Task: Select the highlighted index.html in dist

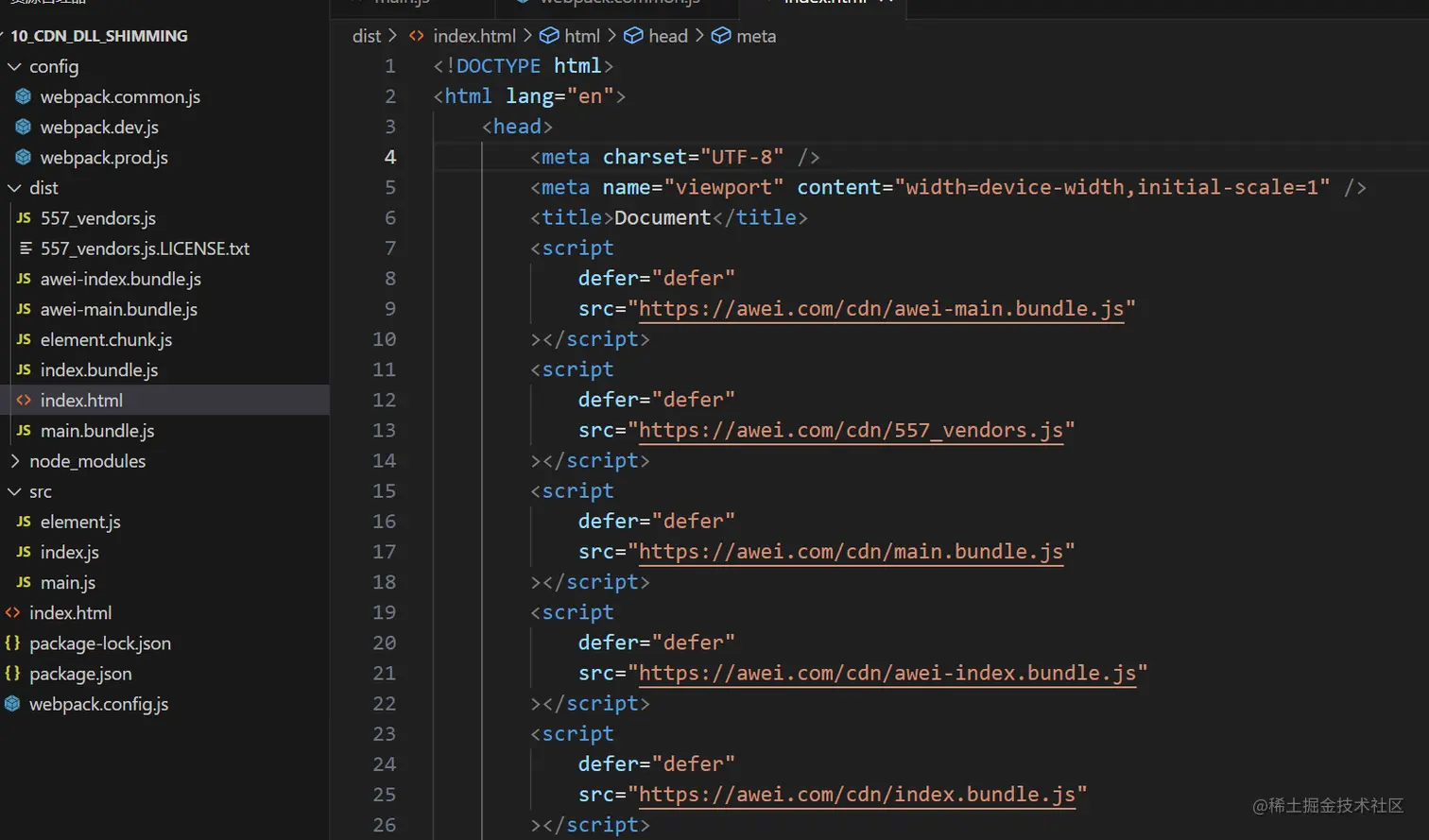Action: click(x=164, y=400)
